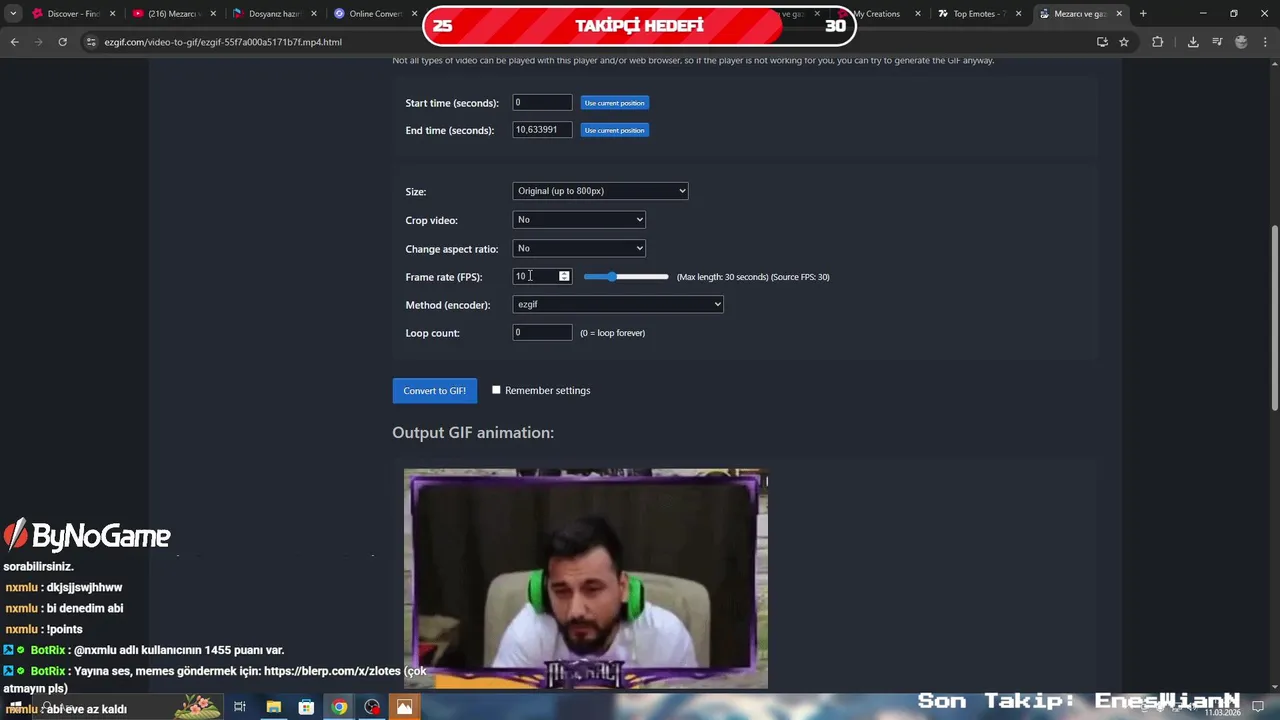Bookmark this page with the star icon

coord(1124,42)
